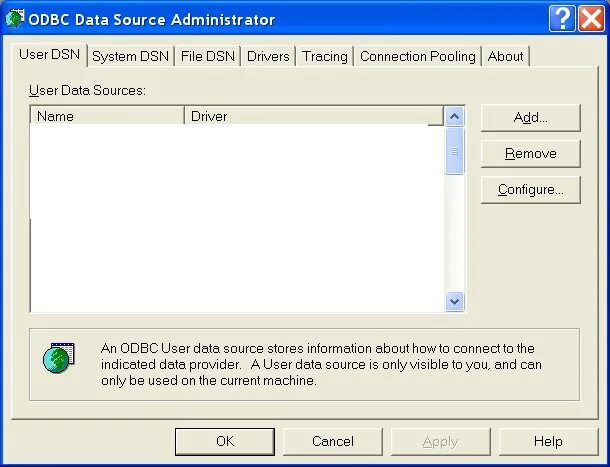This screenshot has height=467, width=610.
Task: Switch to the System DSN tab
Action: click(x=130, y=57)
